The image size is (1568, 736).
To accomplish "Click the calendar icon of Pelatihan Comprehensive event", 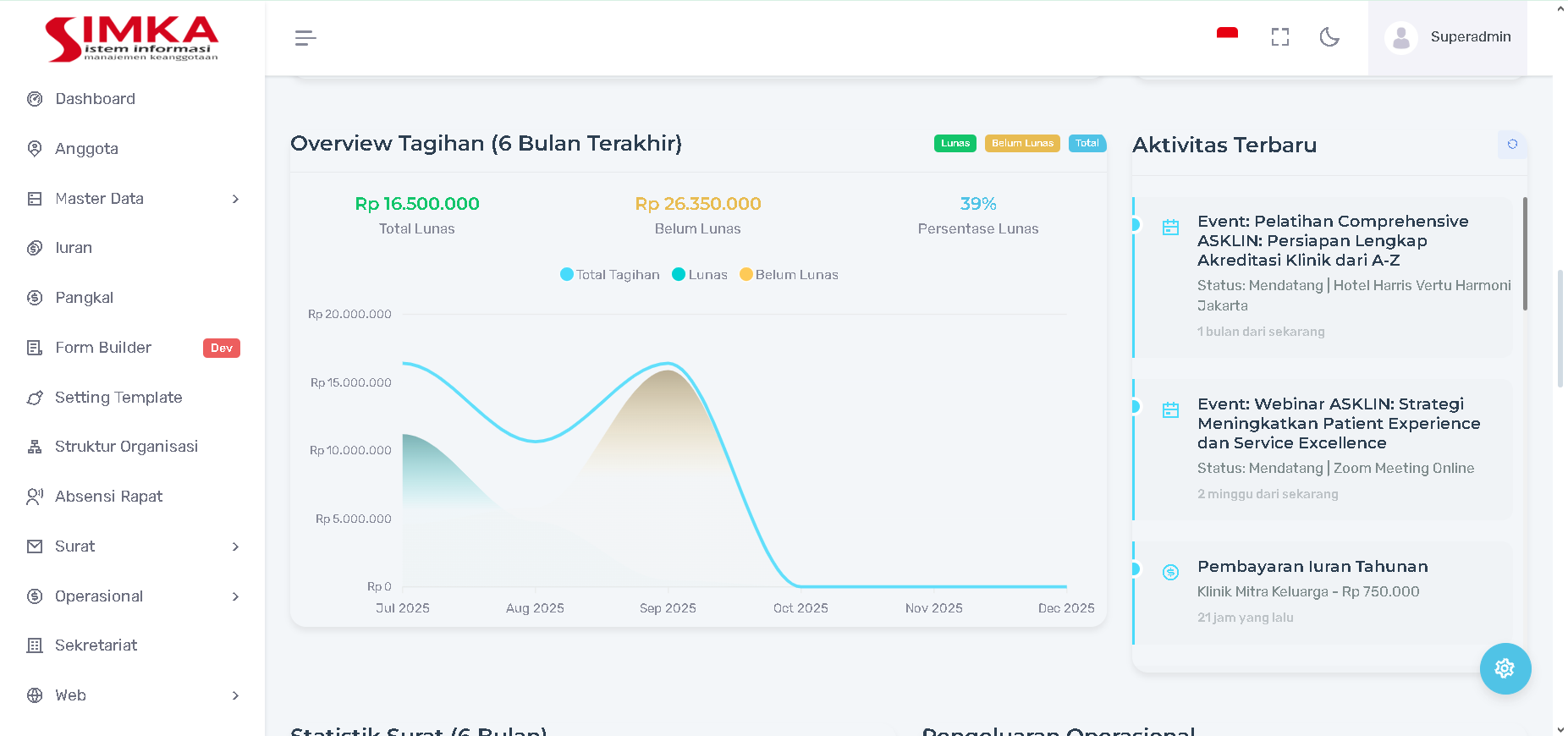I will 1170,228.
